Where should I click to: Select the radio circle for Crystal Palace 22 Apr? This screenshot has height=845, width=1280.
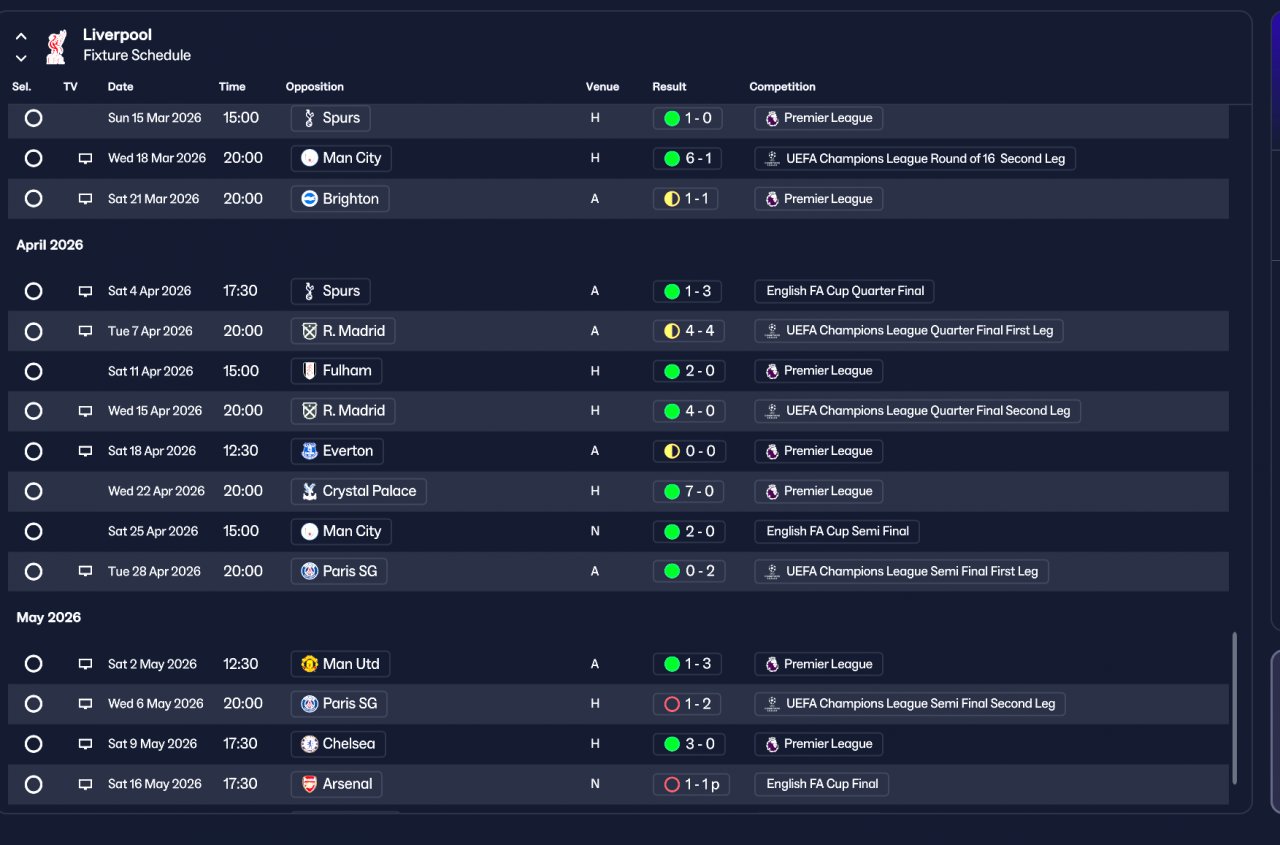tap(33, 491)
